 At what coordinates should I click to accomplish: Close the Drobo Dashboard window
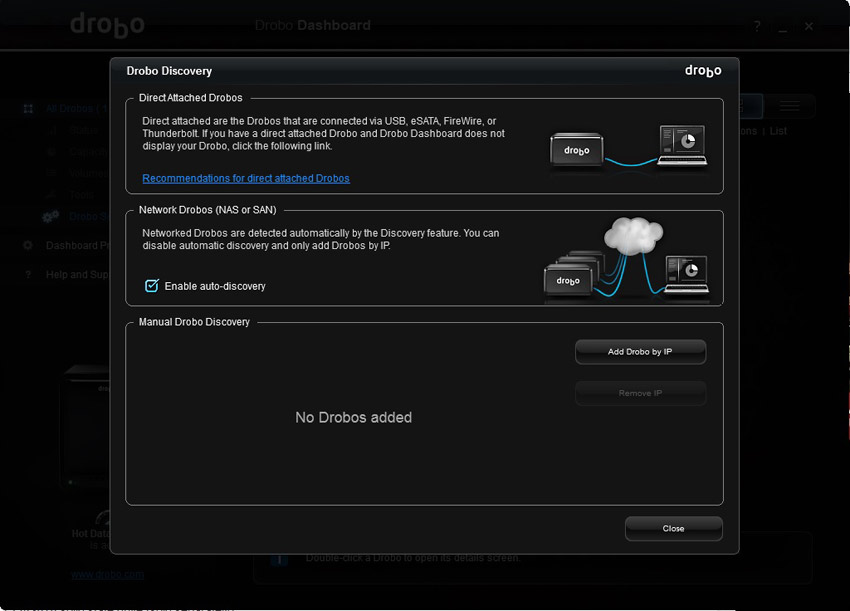[809, 26]
